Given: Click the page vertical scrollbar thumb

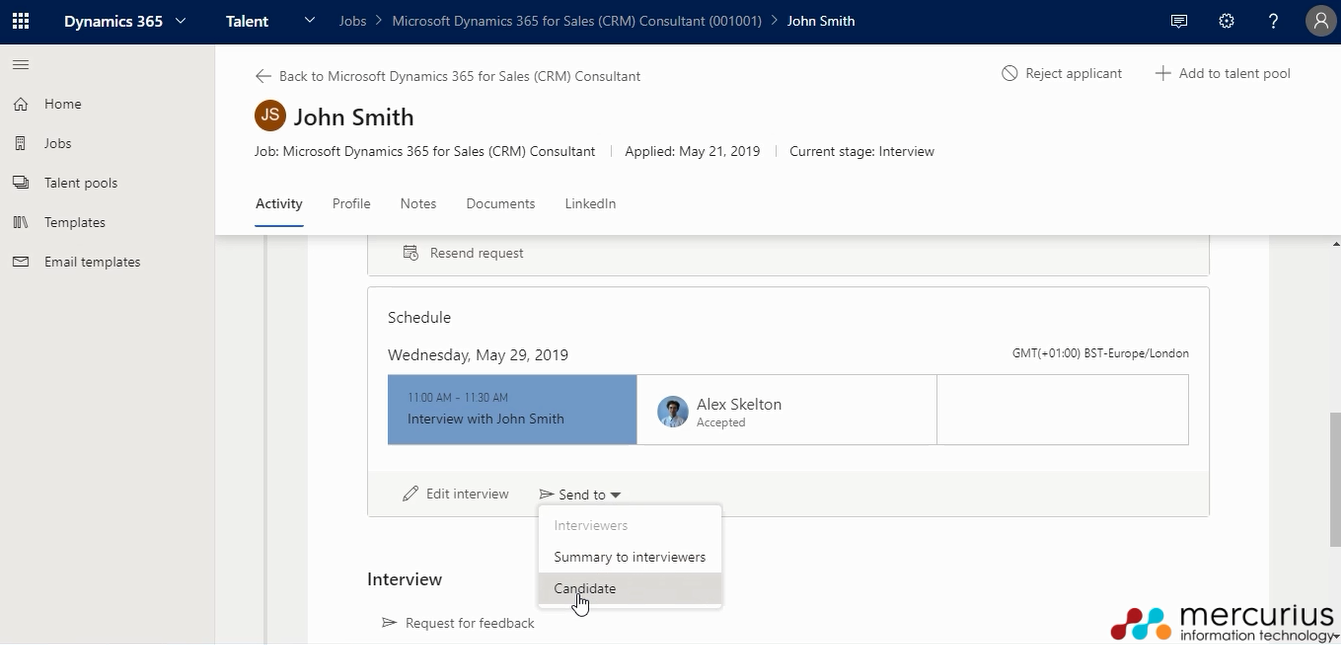Looking at the screenshot, I should [1334, 479].
